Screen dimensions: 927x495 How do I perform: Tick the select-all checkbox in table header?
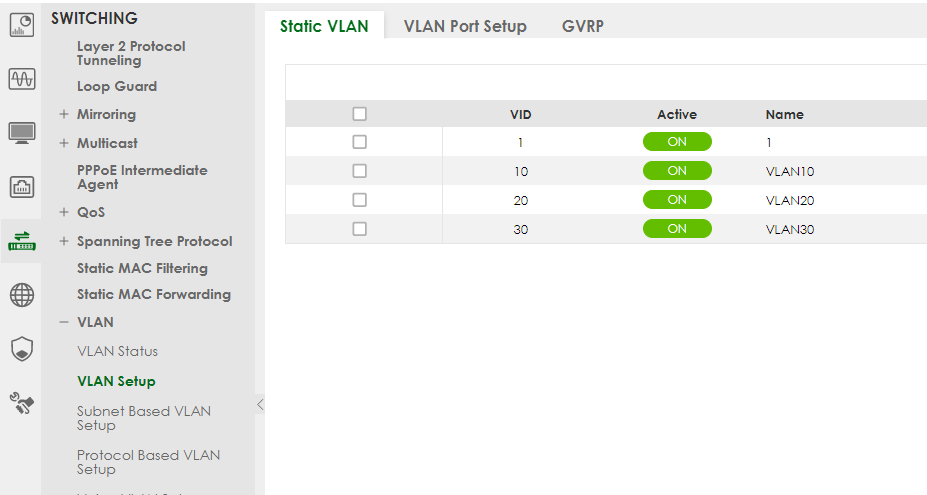click(360, 114)
